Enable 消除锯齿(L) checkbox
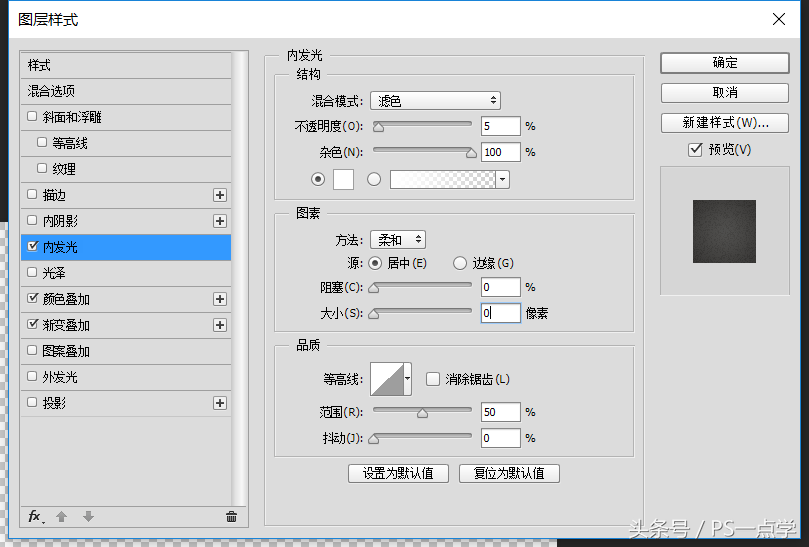Viewport: 809px width, 547px height. tap(433, 379)
